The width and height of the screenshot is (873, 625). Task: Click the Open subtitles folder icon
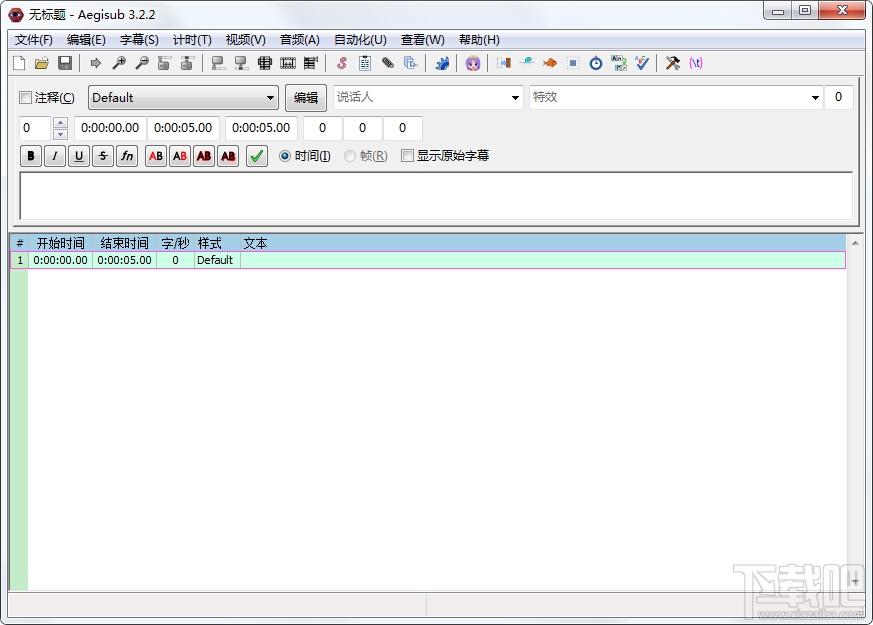(42, 63)
